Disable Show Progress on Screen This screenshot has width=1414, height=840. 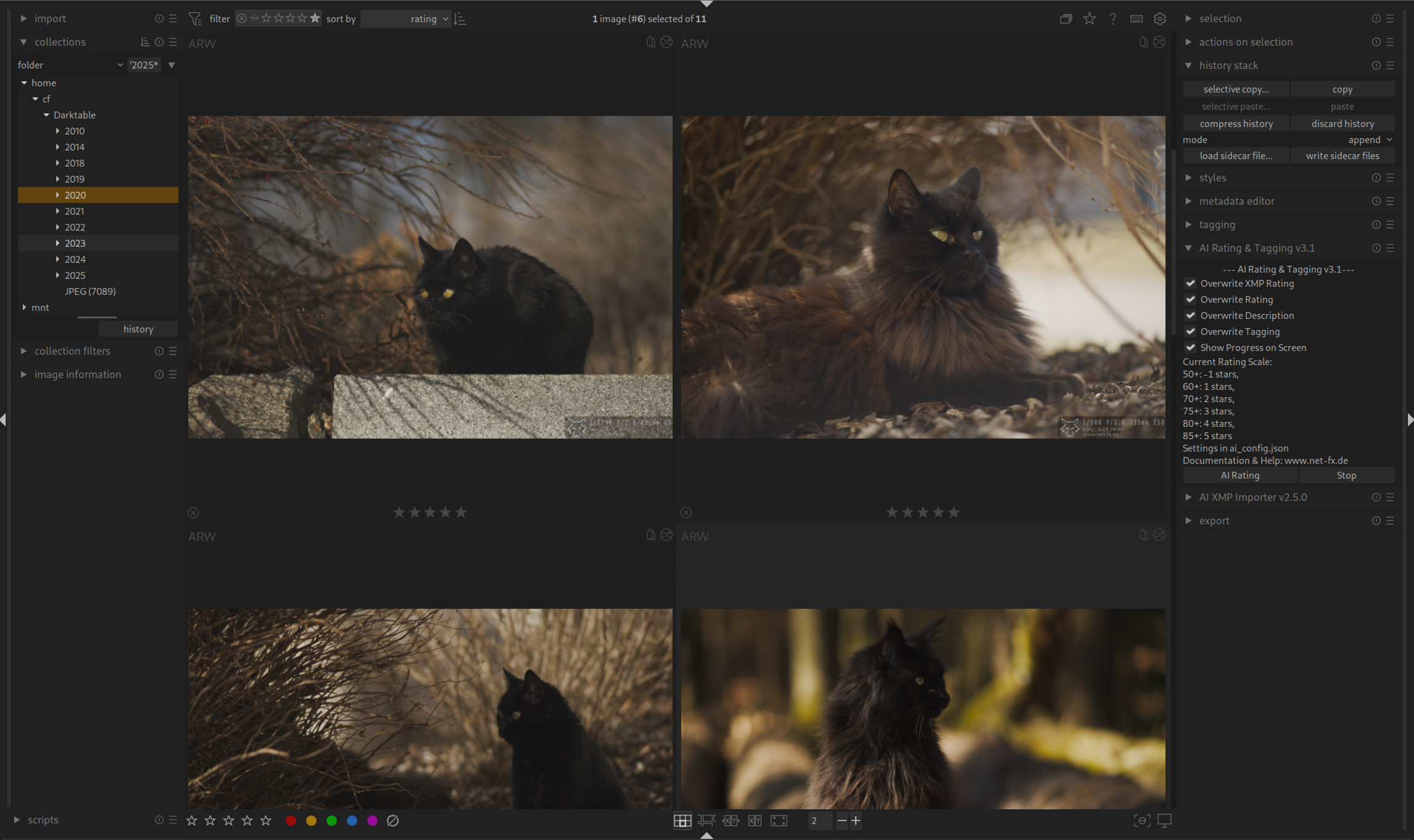(x=1191, y=348)
